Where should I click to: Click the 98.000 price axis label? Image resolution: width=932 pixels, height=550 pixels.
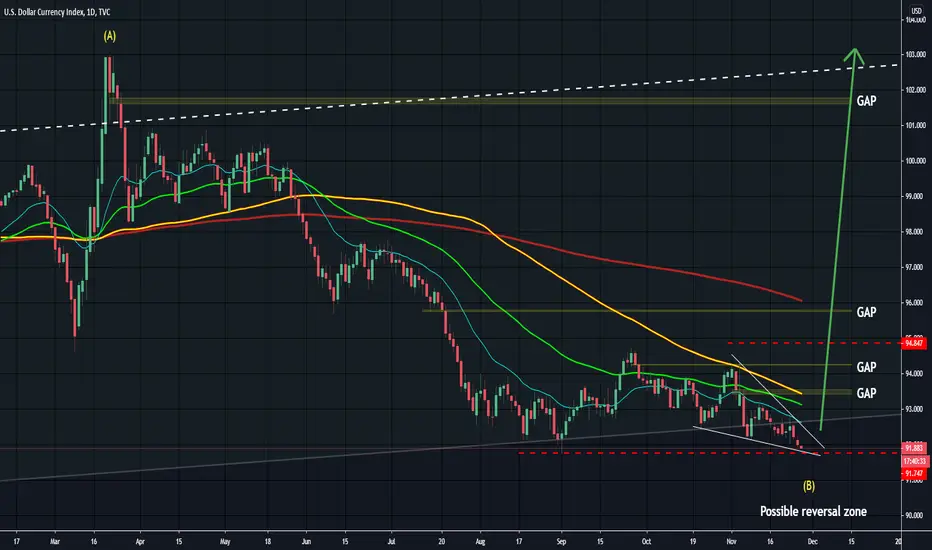pyautogui.click(x=915, y=232)
